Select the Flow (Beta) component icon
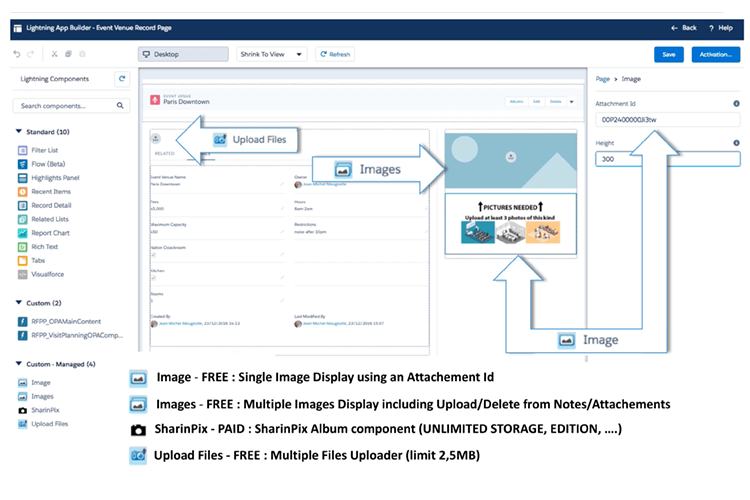The height and width of the screenshot is (500, 750). pos(22,164)
